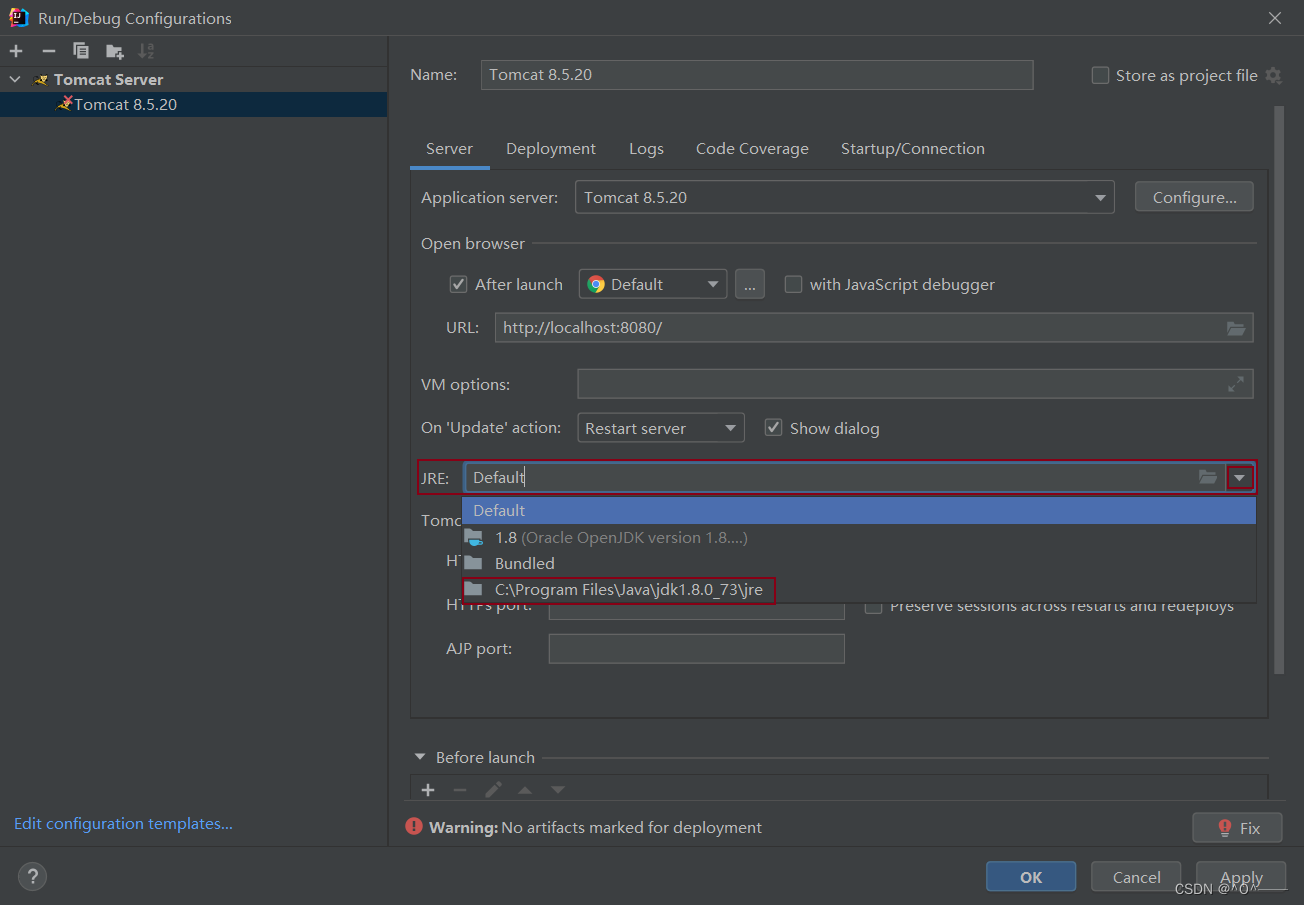Open On 'Update' action dropdown
Image resolution: width=1304 pixels, height=905 pixels.
pos(661,428)
